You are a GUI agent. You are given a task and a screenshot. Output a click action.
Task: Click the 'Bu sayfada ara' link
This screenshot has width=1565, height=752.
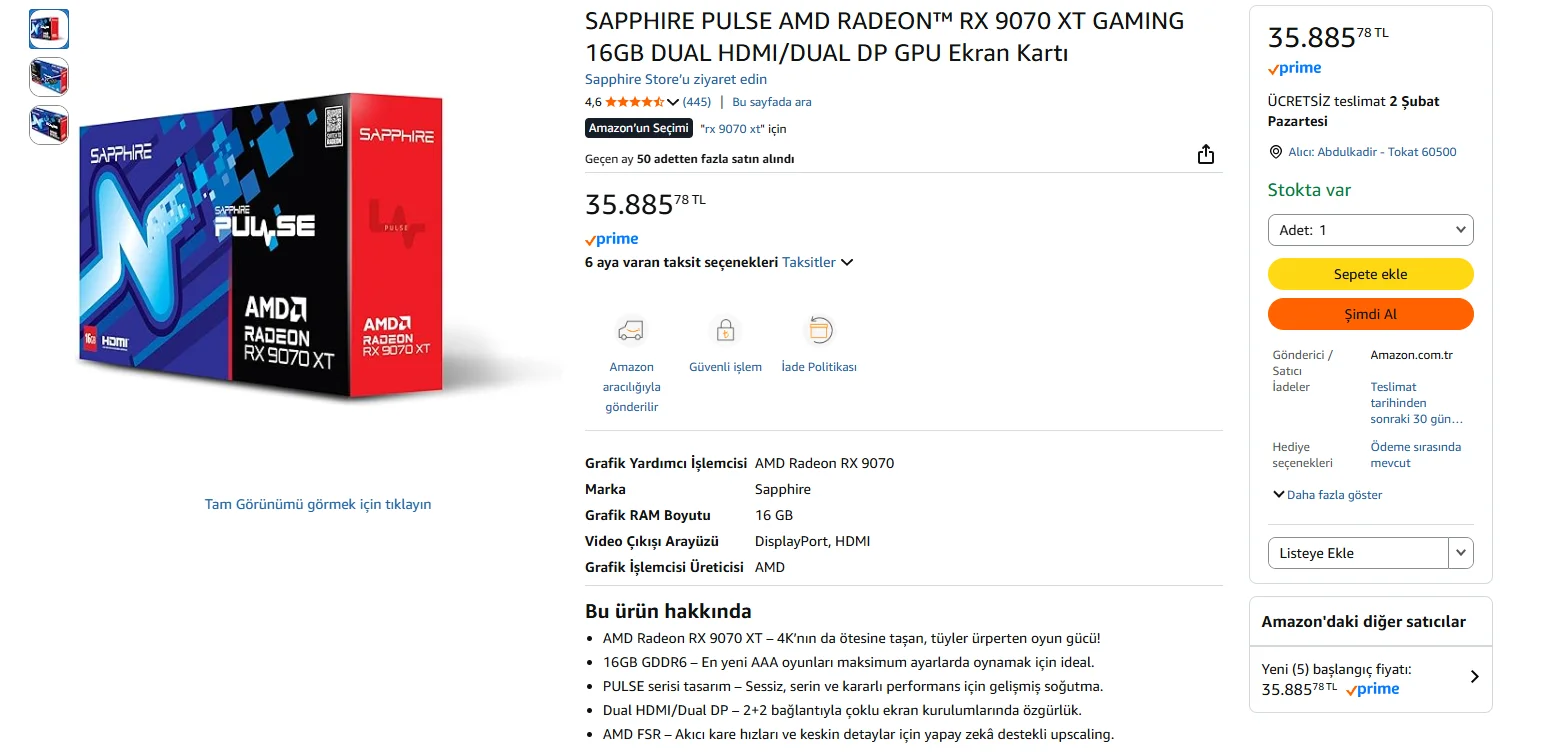tap(771, 101)
